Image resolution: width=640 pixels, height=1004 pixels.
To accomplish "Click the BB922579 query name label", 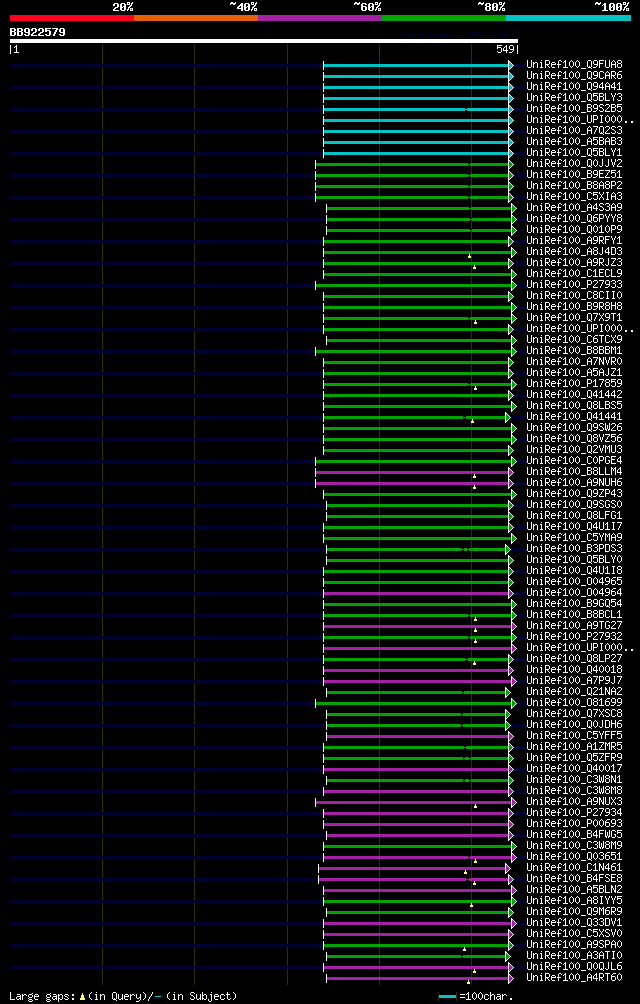I will point(37,31).
